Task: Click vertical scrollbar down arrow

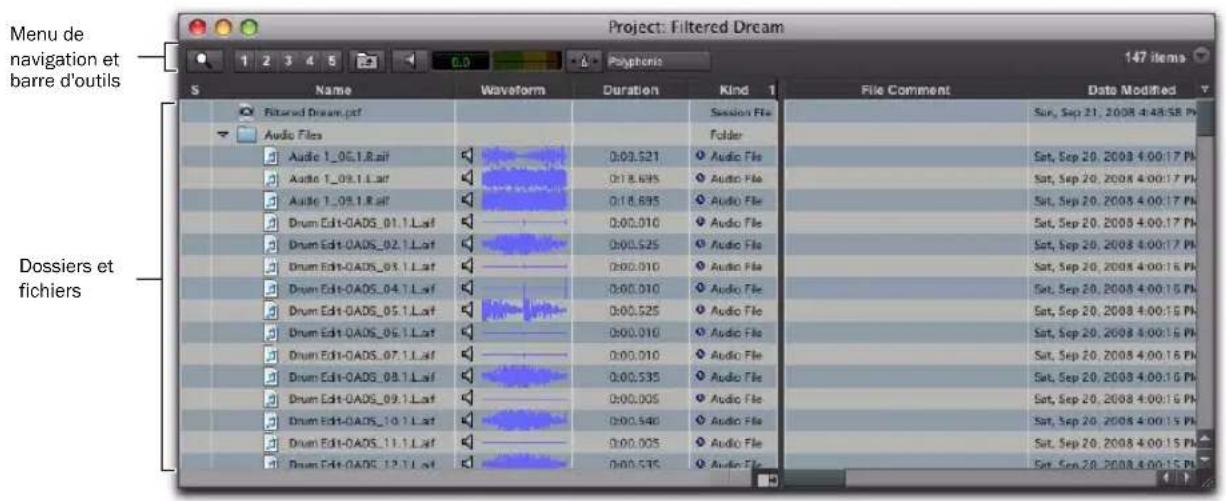Action: click(x=1206, y=460)
